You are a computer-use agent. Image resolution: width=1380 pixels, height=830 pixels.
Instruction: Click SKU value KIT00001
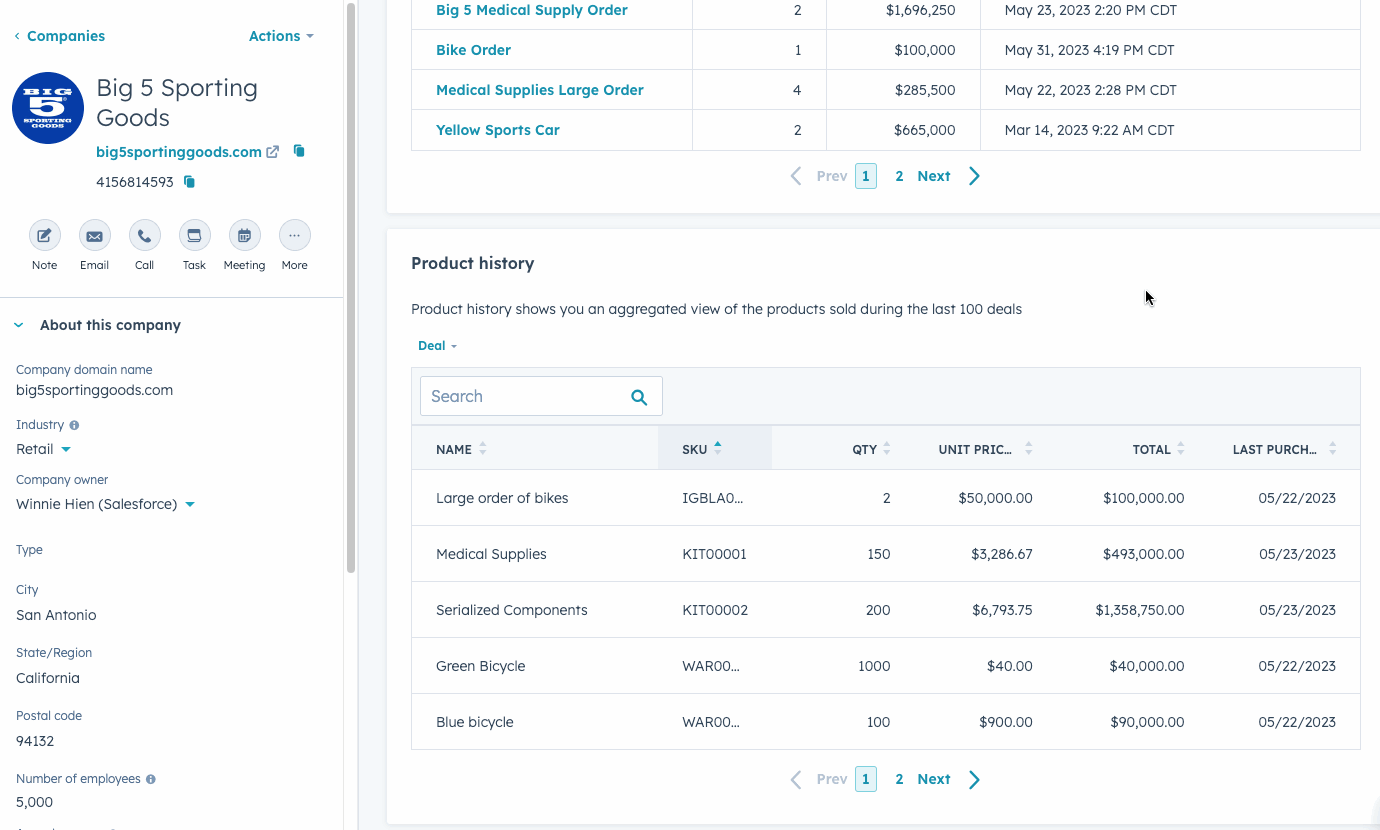pyautogui.click(x=714, y=554)
